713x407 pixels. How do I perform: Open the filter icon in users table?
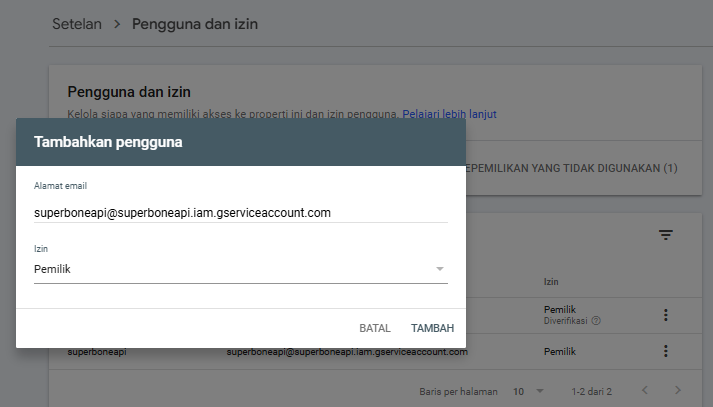(666, 235)
